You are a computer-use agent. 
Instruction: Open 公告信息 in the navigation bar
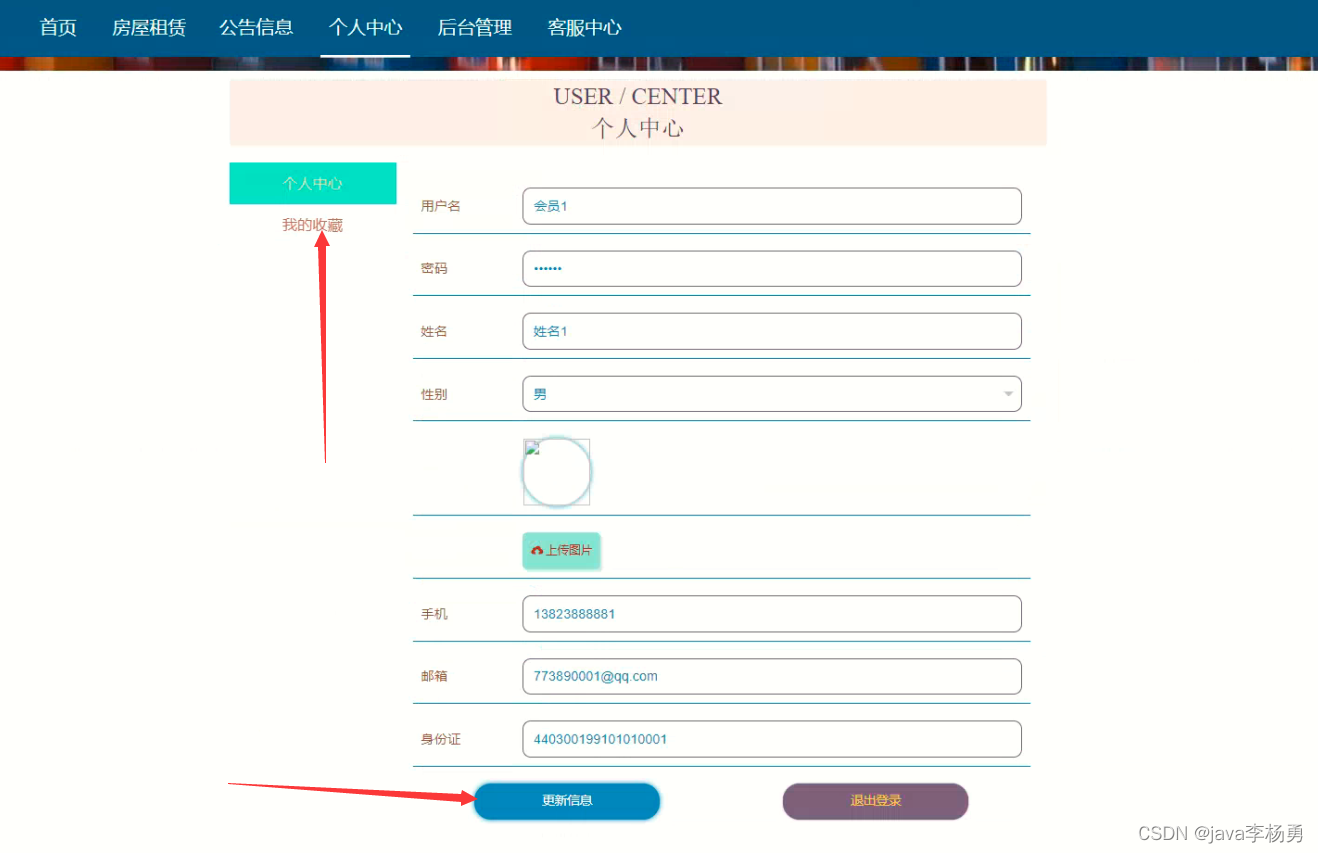click(256, 27)
